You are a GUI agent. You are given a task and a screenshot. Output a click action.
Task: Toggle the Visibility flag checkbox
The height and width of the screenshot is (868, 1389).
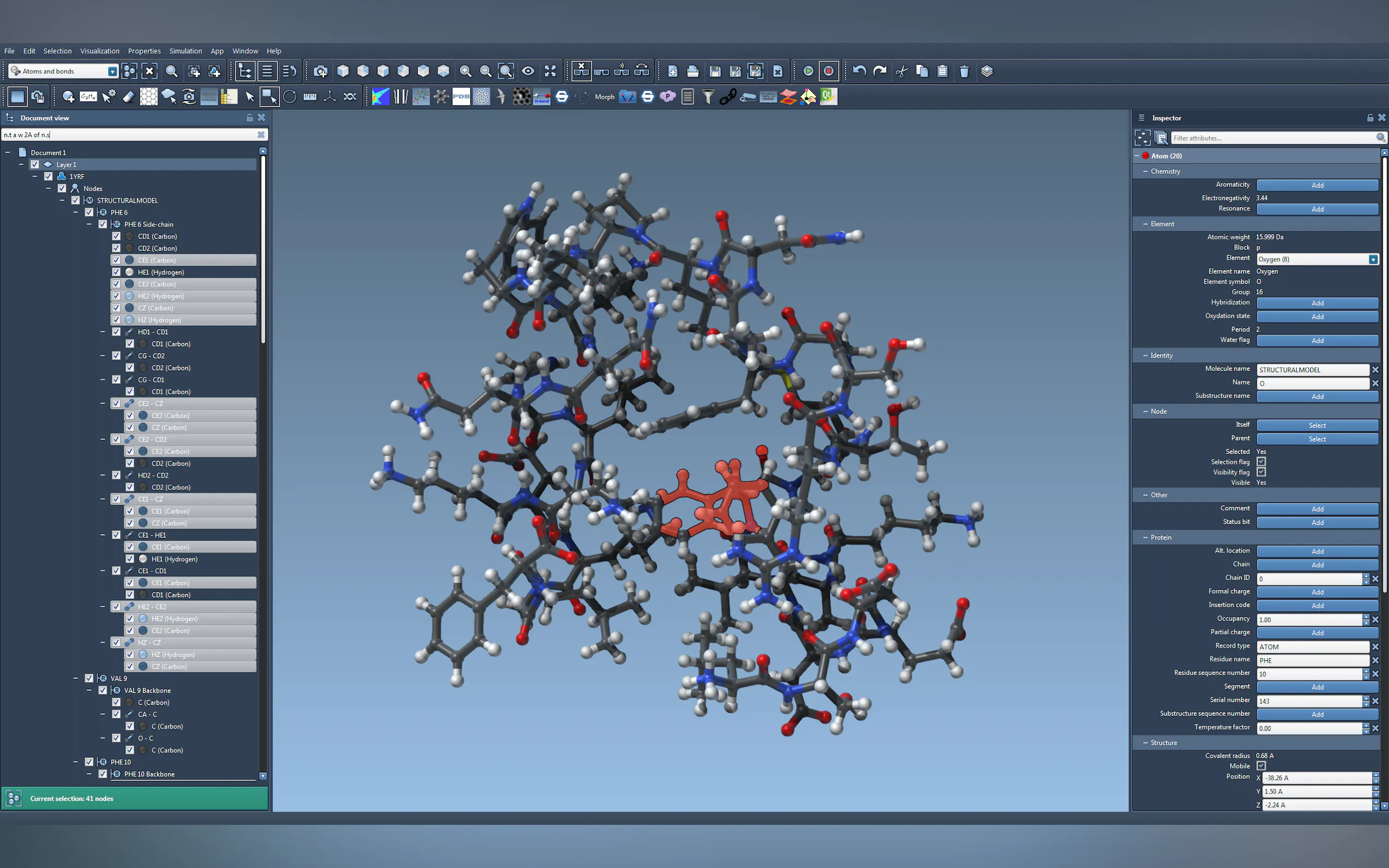pos(1261,472)
